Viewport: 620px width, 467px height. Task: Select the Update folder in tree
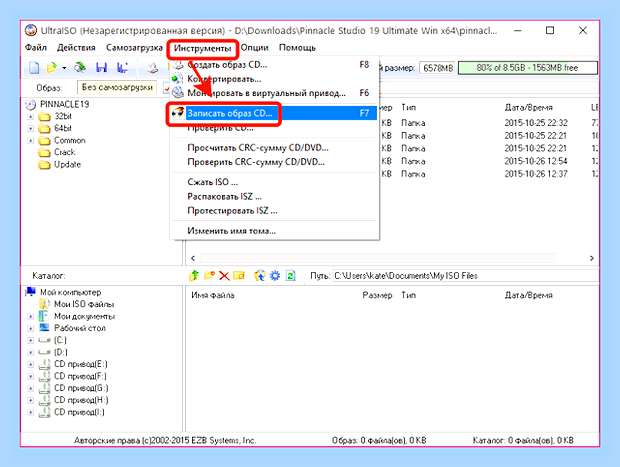click(67, 164)
